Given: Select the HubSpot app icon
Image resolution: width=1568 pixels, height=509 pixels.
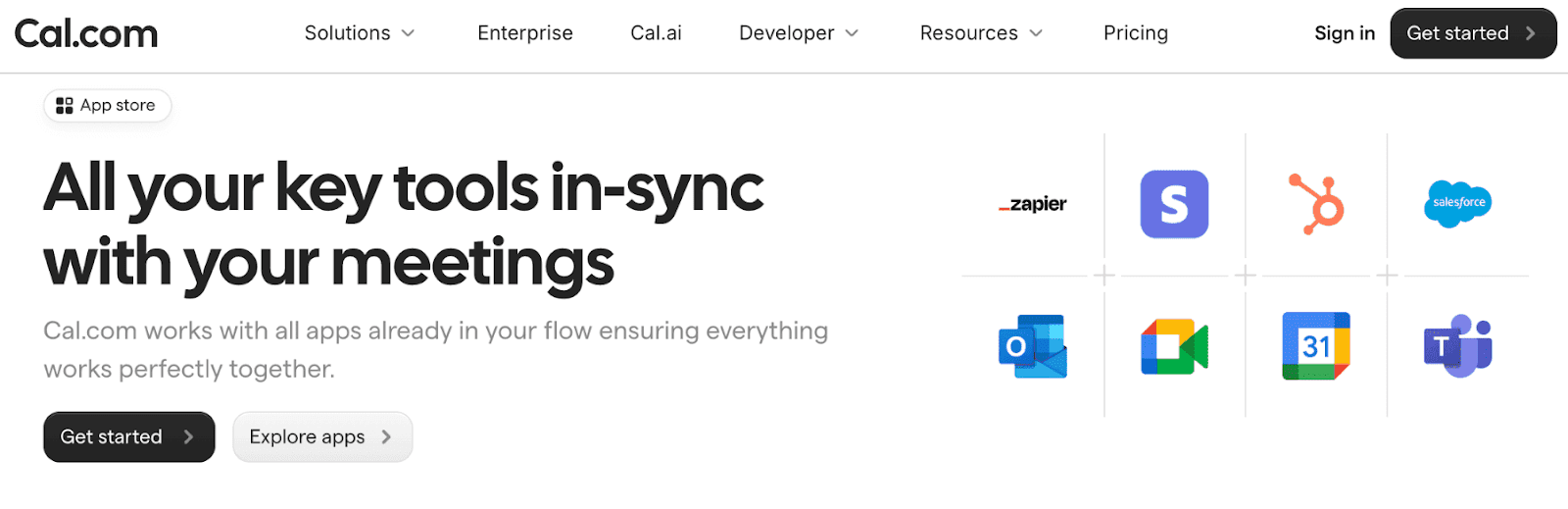Looking at the screenshot, I should point(1316,204).
